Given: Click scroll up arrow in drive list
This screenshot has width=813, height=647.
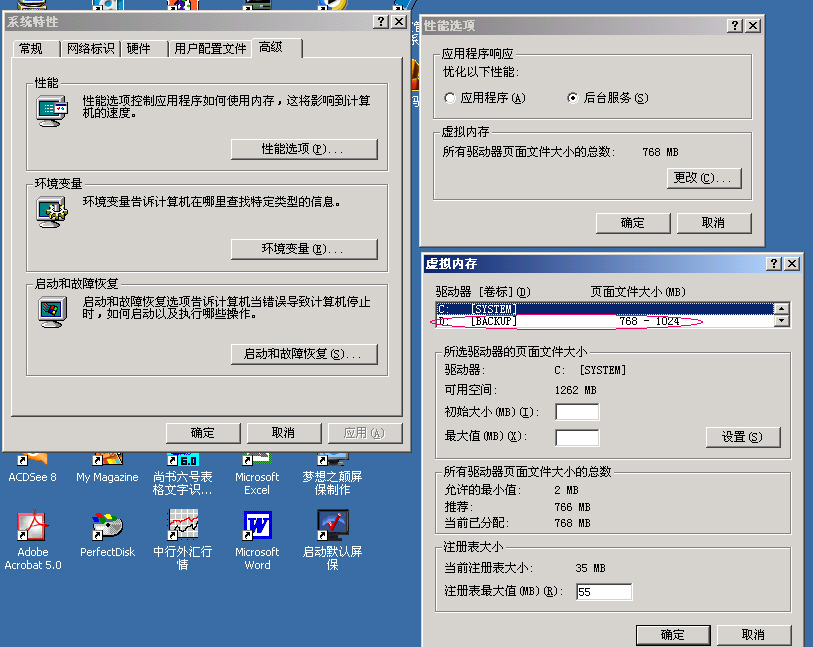Looking at the screenshot, I should [781, 308].
